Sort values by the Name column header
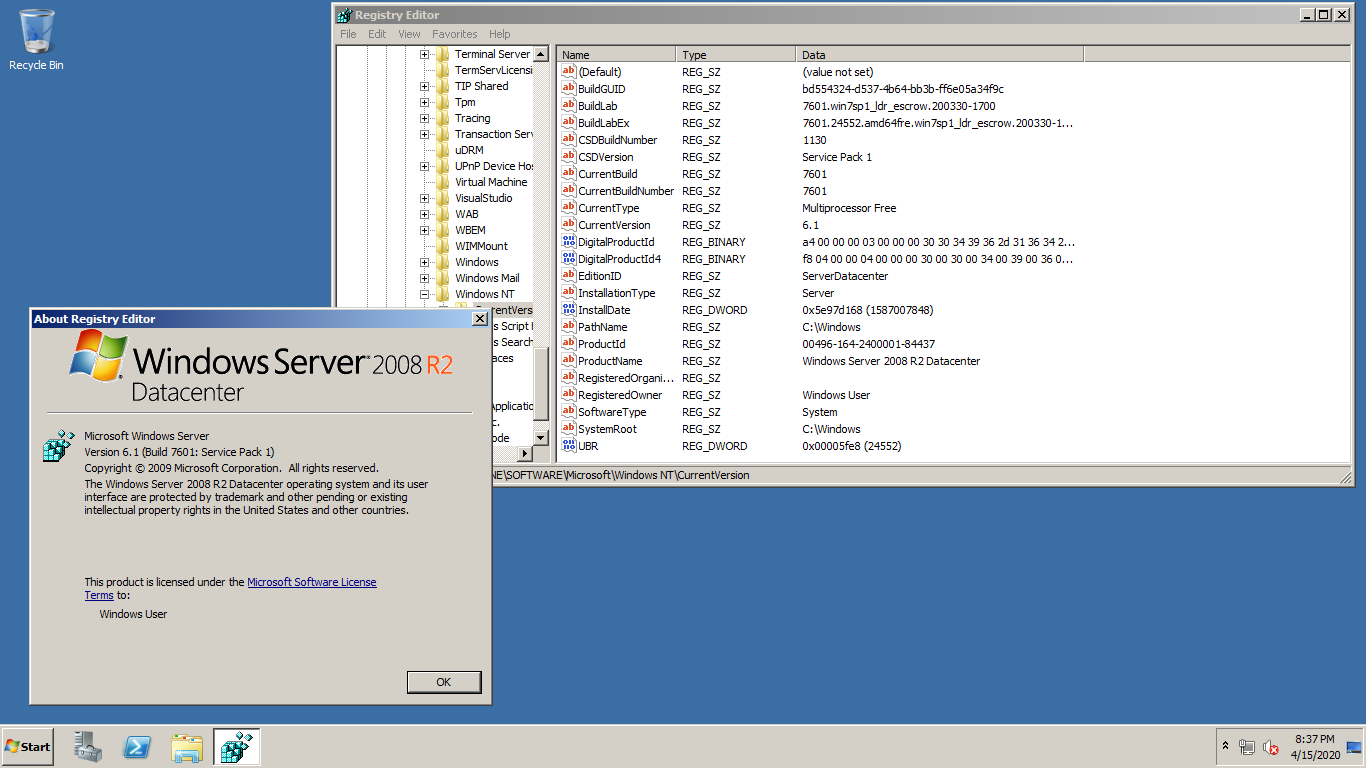This screenshot has height=768, width=1366. coord(617,55)
